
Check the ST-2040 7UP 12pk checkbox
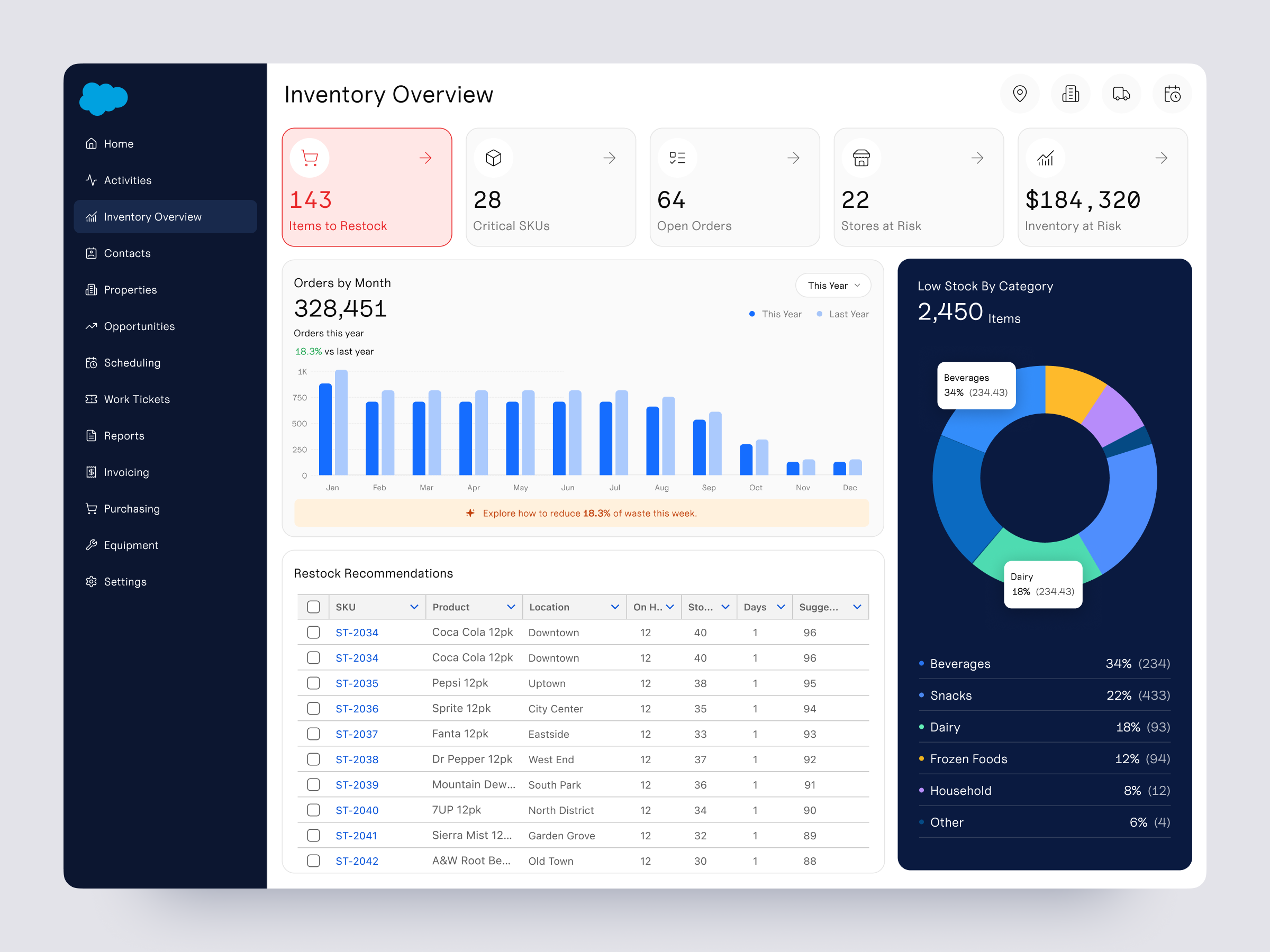pos(313,810)
